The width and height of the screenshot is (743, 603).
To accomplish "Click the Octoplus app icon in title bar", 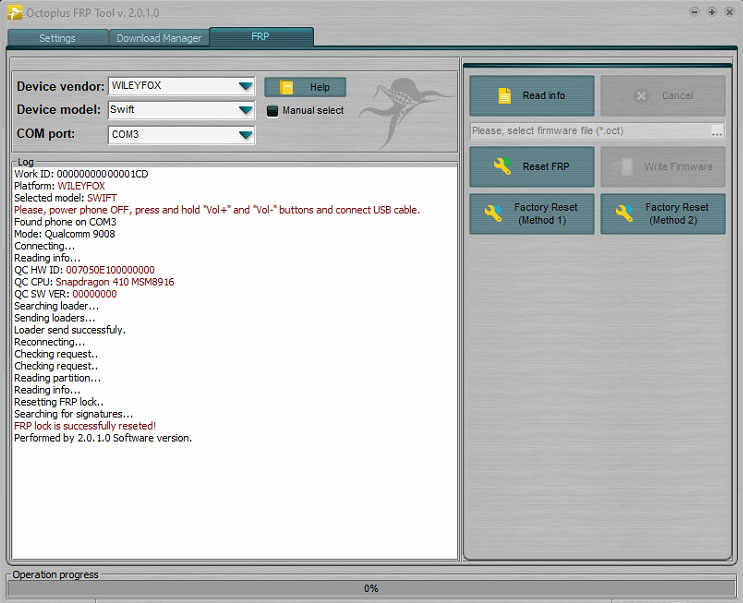I will [15, 12].
